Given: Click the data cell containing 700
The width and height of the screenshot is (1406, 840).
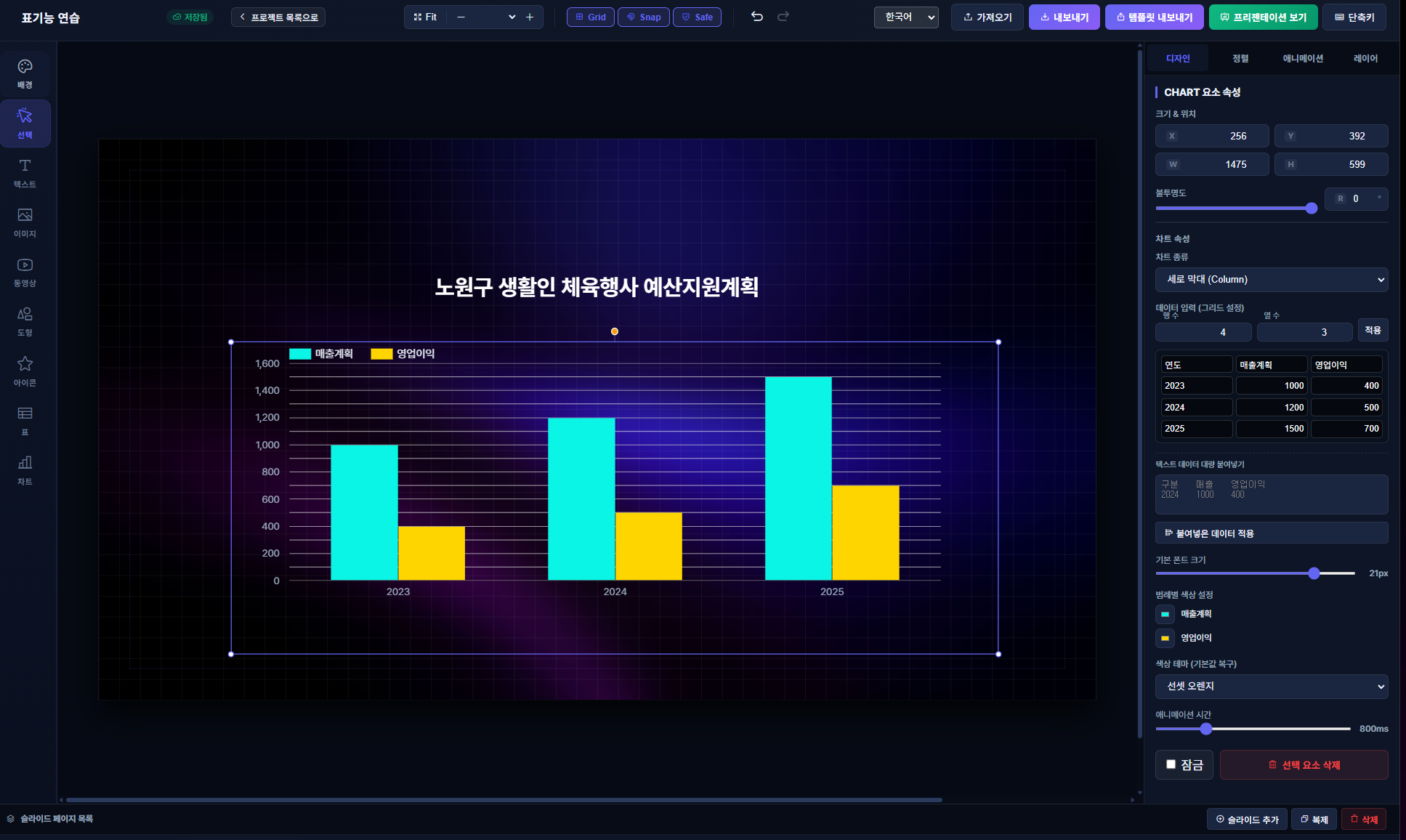Looking at the screenshot, I should 1346,429.
